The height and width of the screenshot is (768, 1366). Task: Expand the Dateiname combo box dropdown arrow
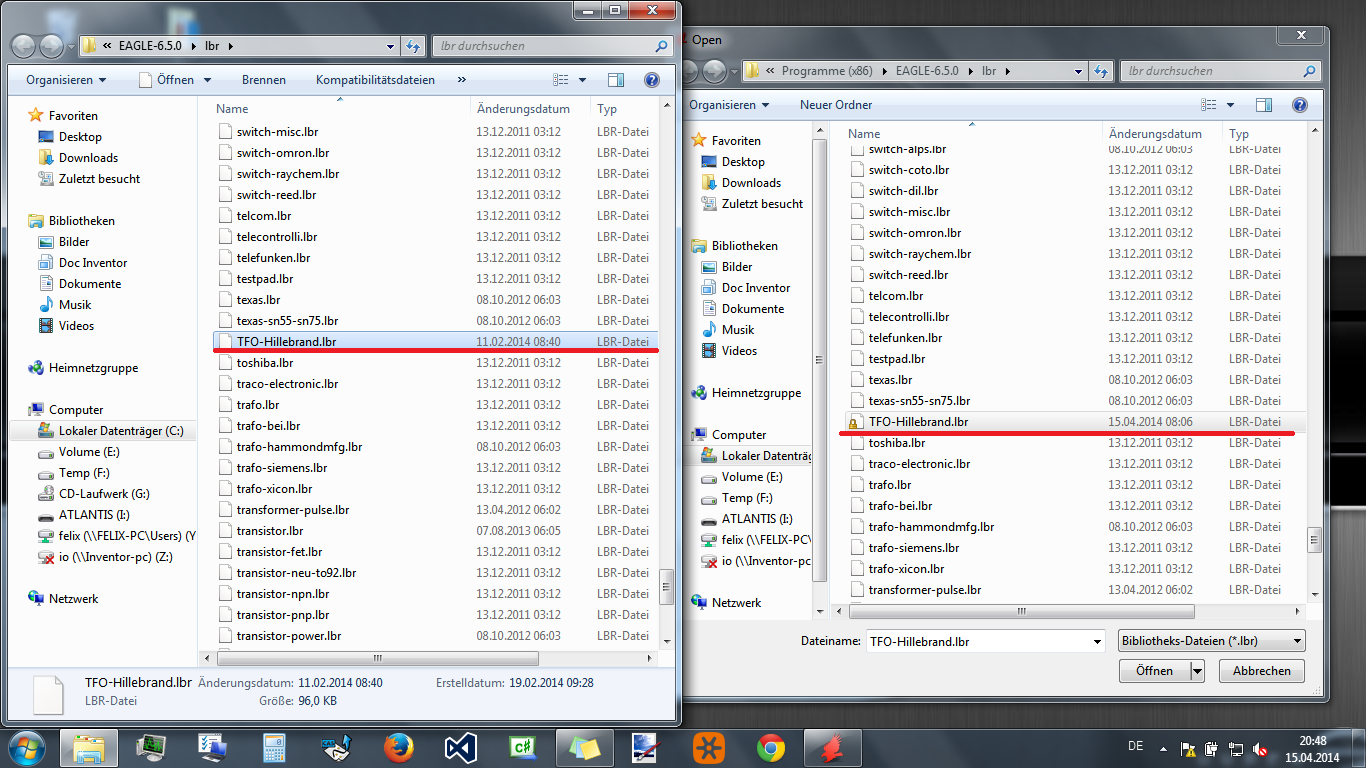click(x=1096, y=641)
